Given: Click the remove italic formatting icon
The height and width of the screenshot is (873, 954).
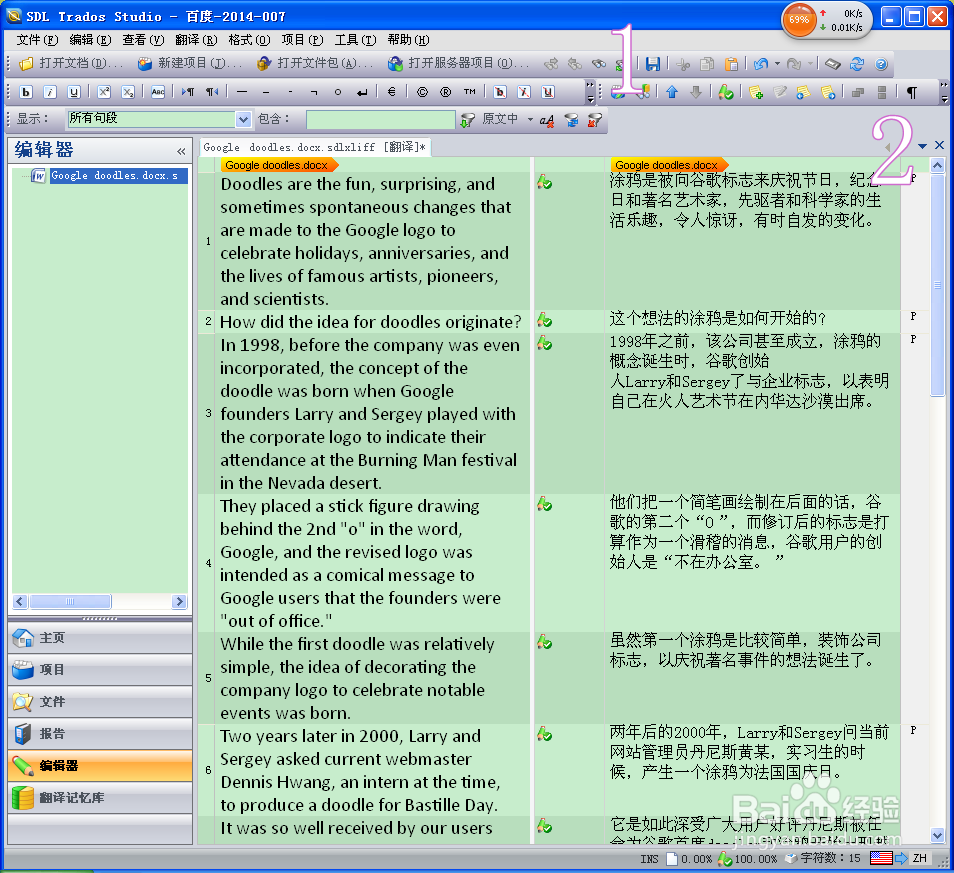Looking at the screenshot, I should pyautogui.click(x=524, y=92).
